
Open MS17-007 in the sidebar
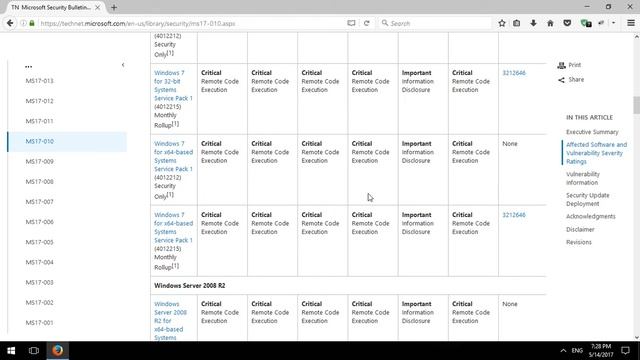(x=40, y=202)
